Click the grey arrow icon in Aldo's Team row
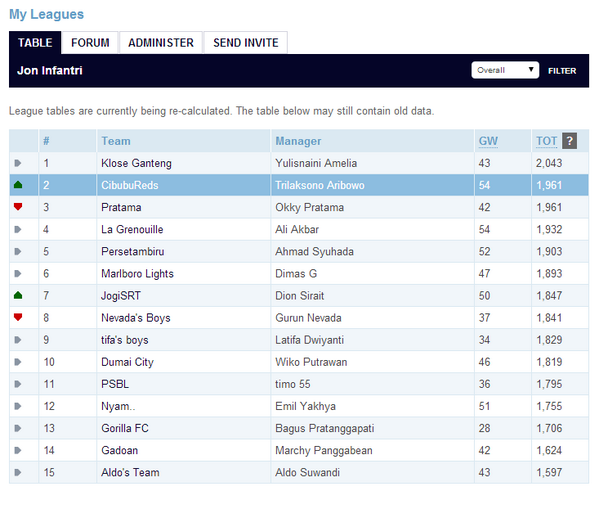 (18, 473)
